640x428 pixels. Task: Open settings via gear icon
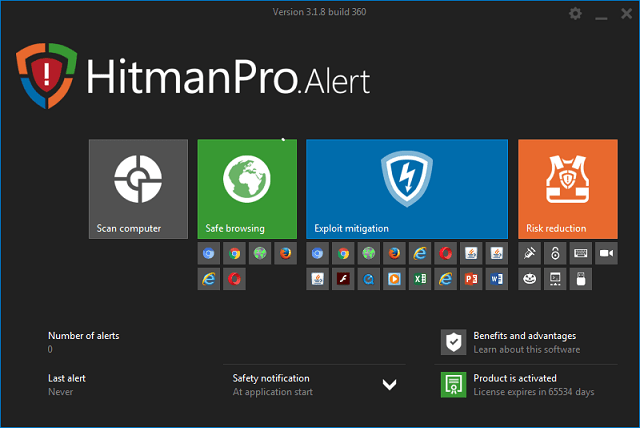[x=576, y=14]
